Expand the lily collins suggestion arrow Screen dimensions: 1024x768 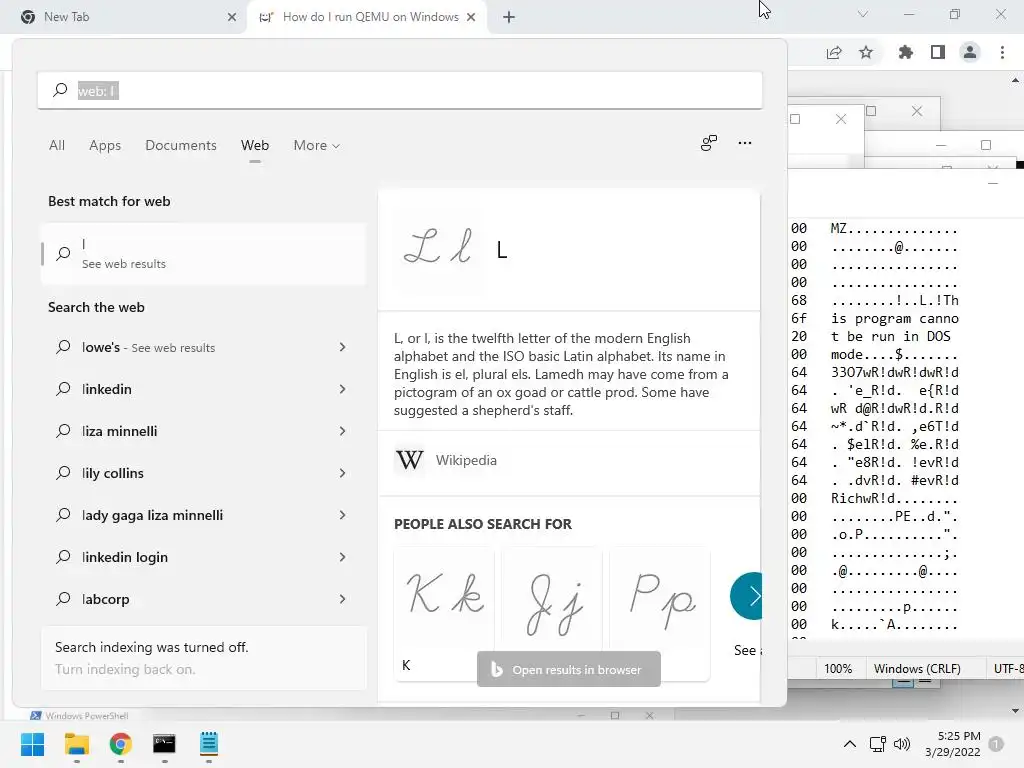[342, 473]
